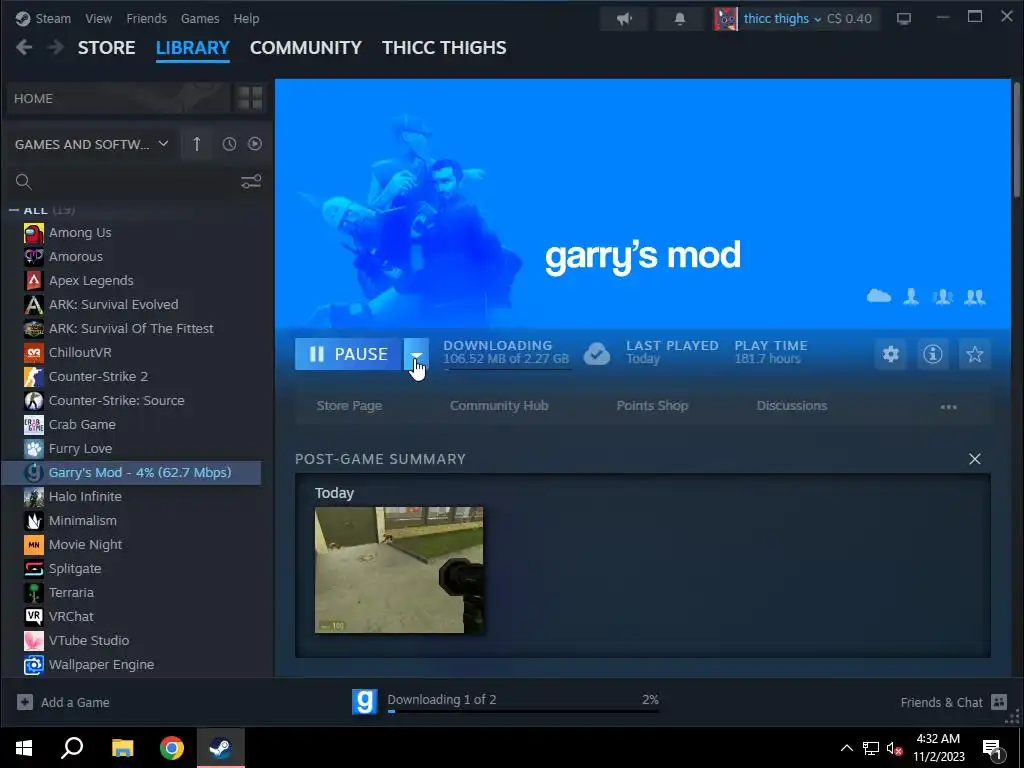Toggle the ready-to-play filter icon
The width and height of the screenshot is (1024, 768).
click(x=255, y=144)
